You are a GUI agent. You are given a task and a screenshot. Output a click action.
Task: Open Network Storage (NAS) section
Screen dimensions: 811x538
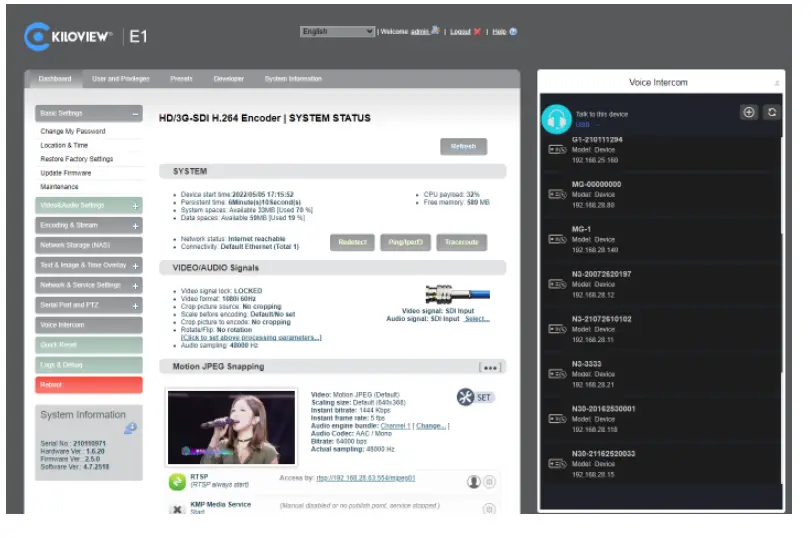(88, 245)
